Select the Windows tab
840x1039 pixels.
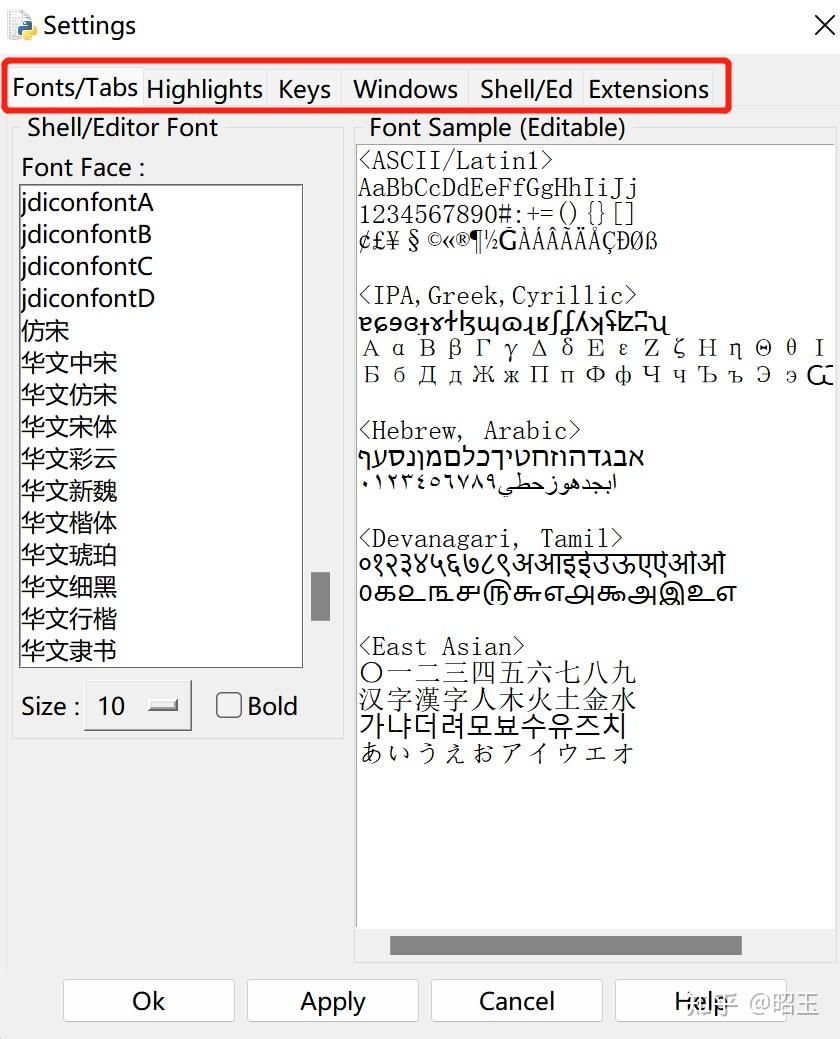coord(405,89)
